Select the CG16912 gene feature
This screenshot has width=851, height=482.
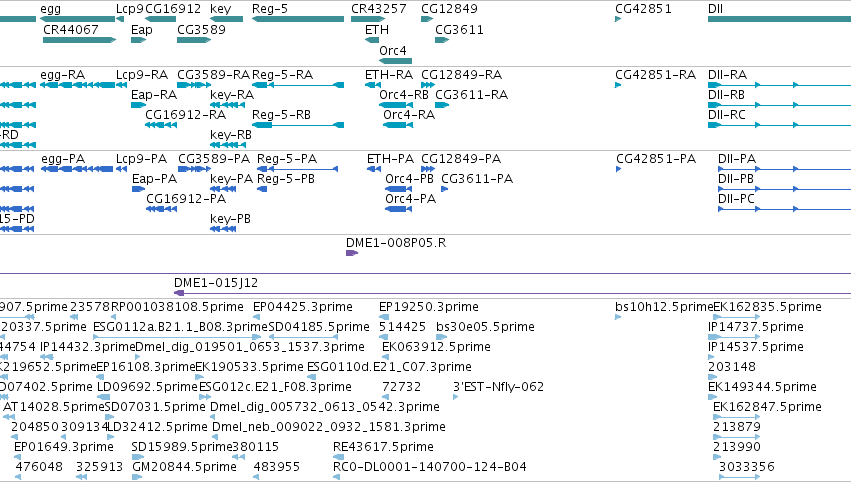[x=160, y=19]
